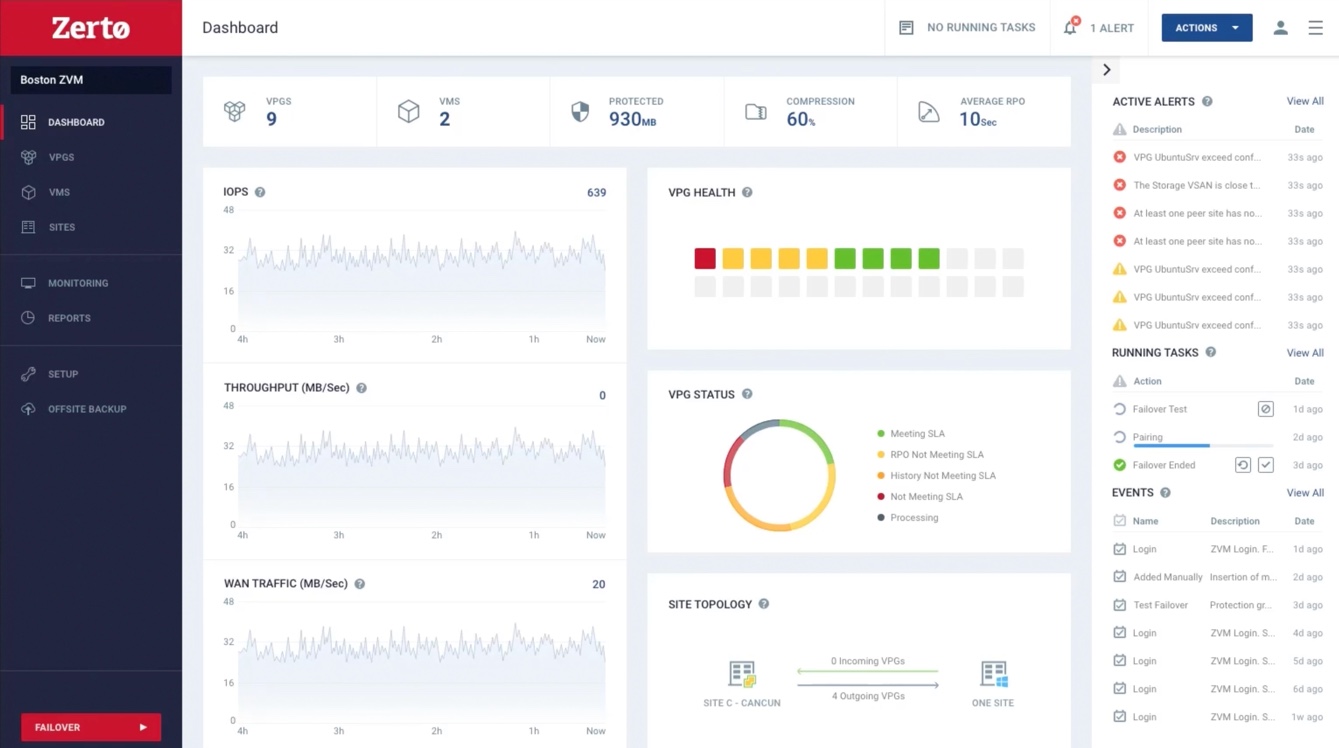Click the red FAILOVER button
Image resolution: width=1339 pixels, height=748 pixels.
pyautogui.click(x=90, y=727)
